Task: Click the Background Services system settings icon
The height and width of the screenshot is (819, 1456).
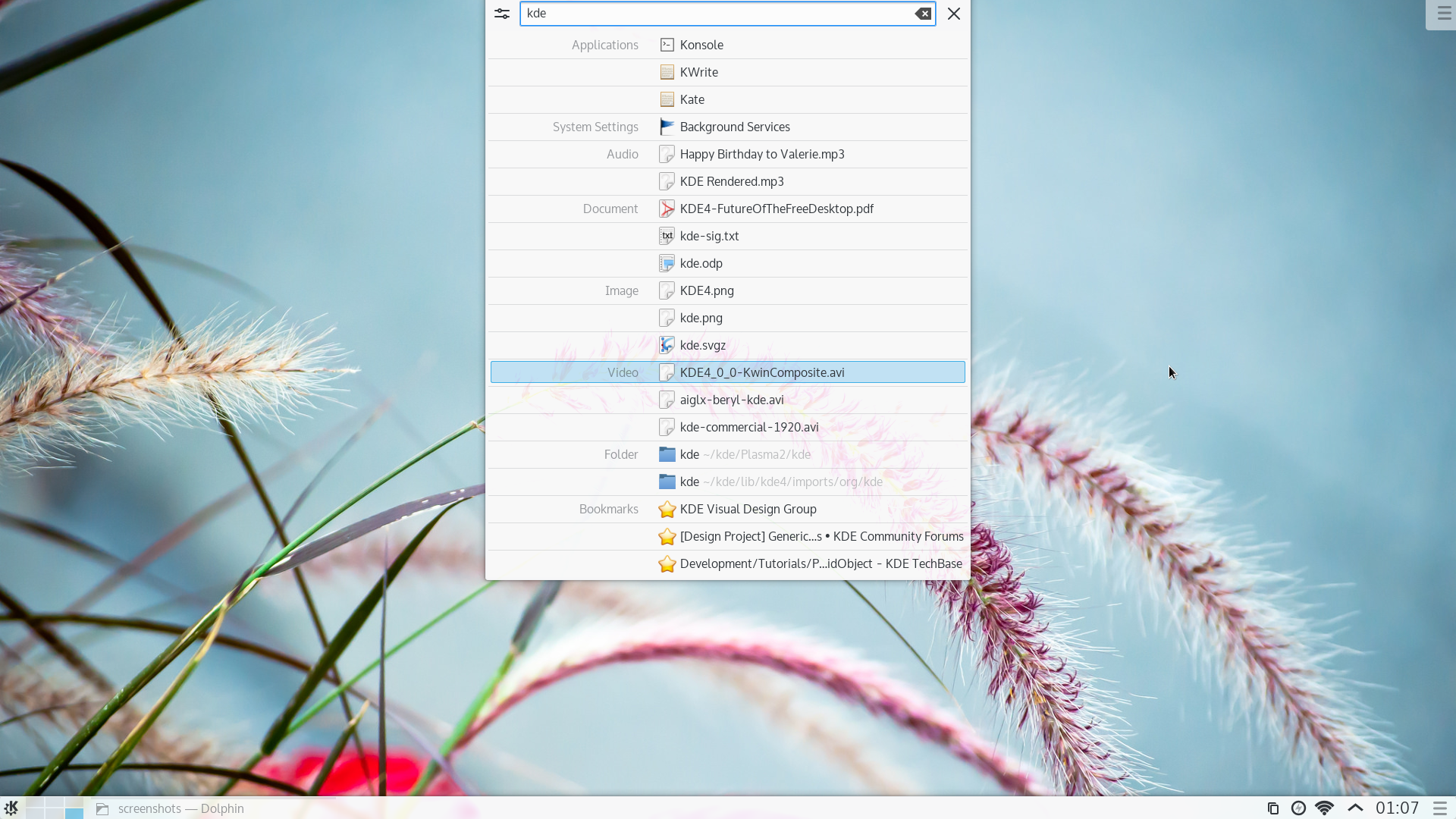Action: coord(666,127)
